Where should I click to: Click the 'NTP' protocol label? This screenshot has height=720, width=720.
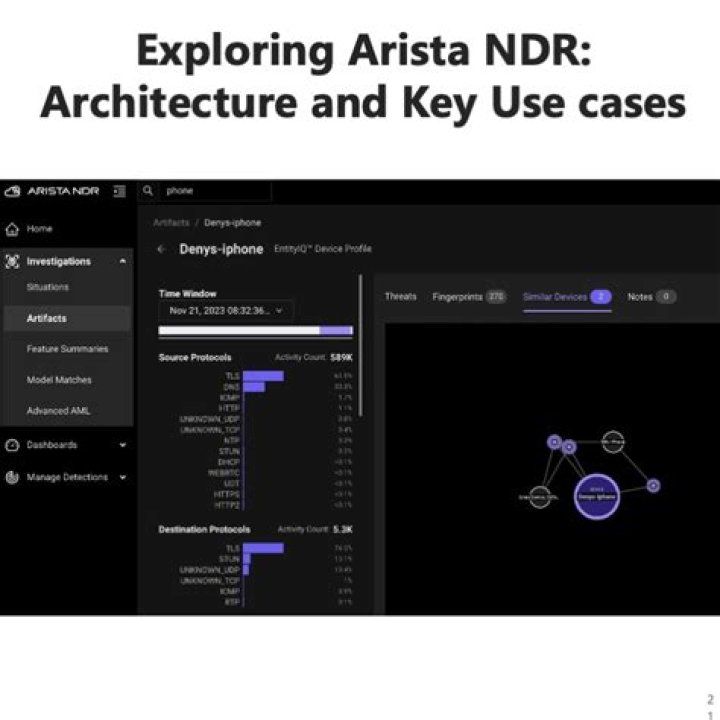tap(232, 440)
